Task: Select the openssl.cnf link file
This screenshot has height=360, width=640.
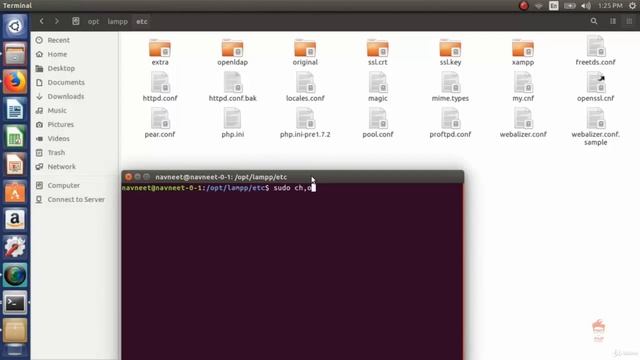Action: 596,87
